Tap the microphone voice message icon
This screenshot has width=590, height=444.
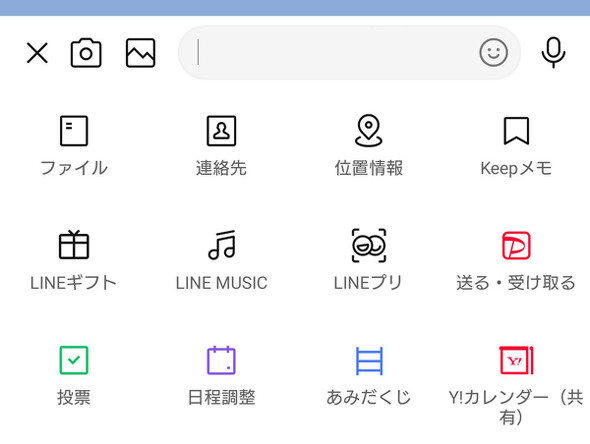click(553, 53)
